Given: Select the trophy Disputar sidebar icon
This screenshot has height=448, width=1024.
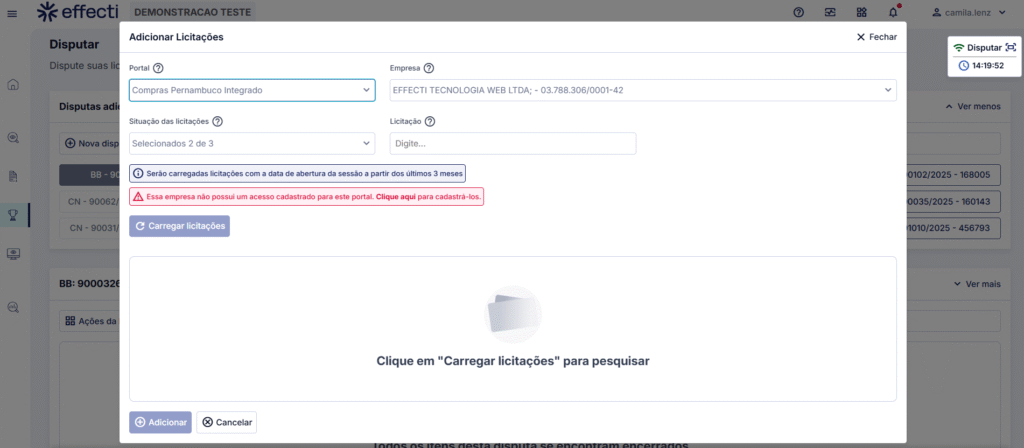Looking at the screenshot, I should point(13,213).
